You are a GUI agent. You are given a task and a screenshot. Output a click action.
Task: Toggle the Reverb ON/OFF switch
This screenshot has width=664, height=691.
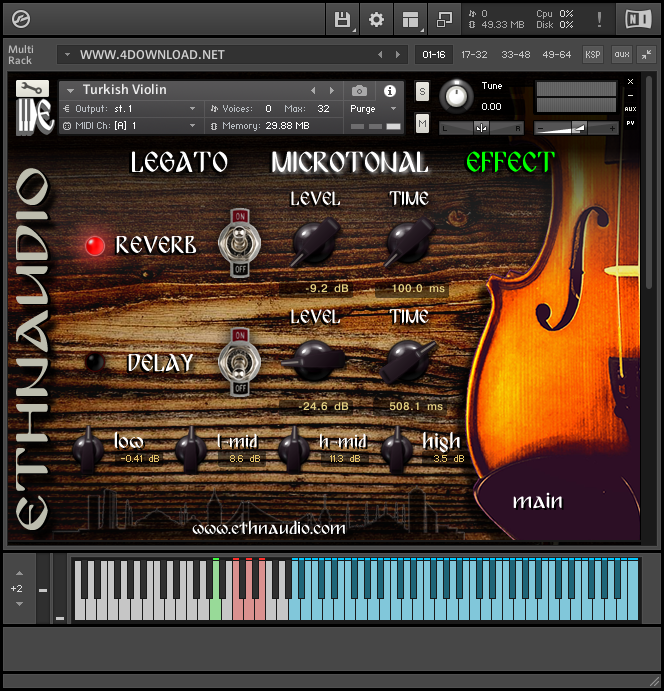point(240,243)
